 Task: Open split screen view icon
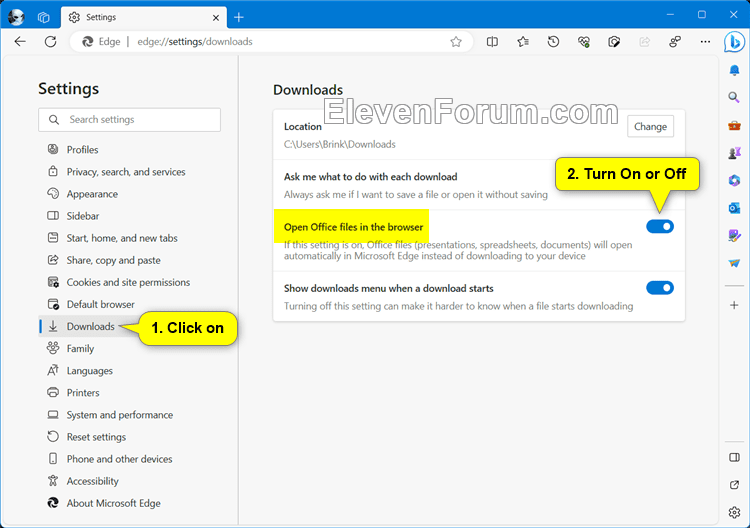[x=492, y=42]
